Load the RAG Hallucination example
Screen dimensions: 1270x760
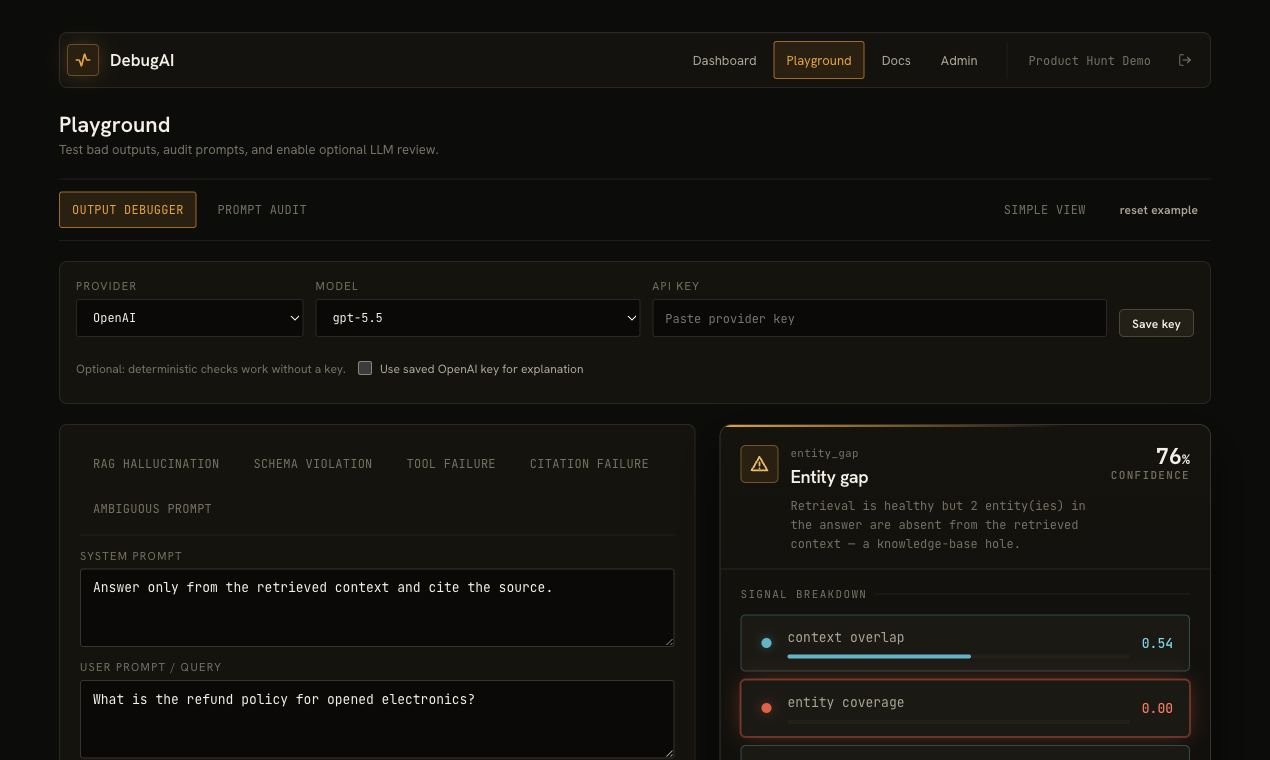(156, 464)
